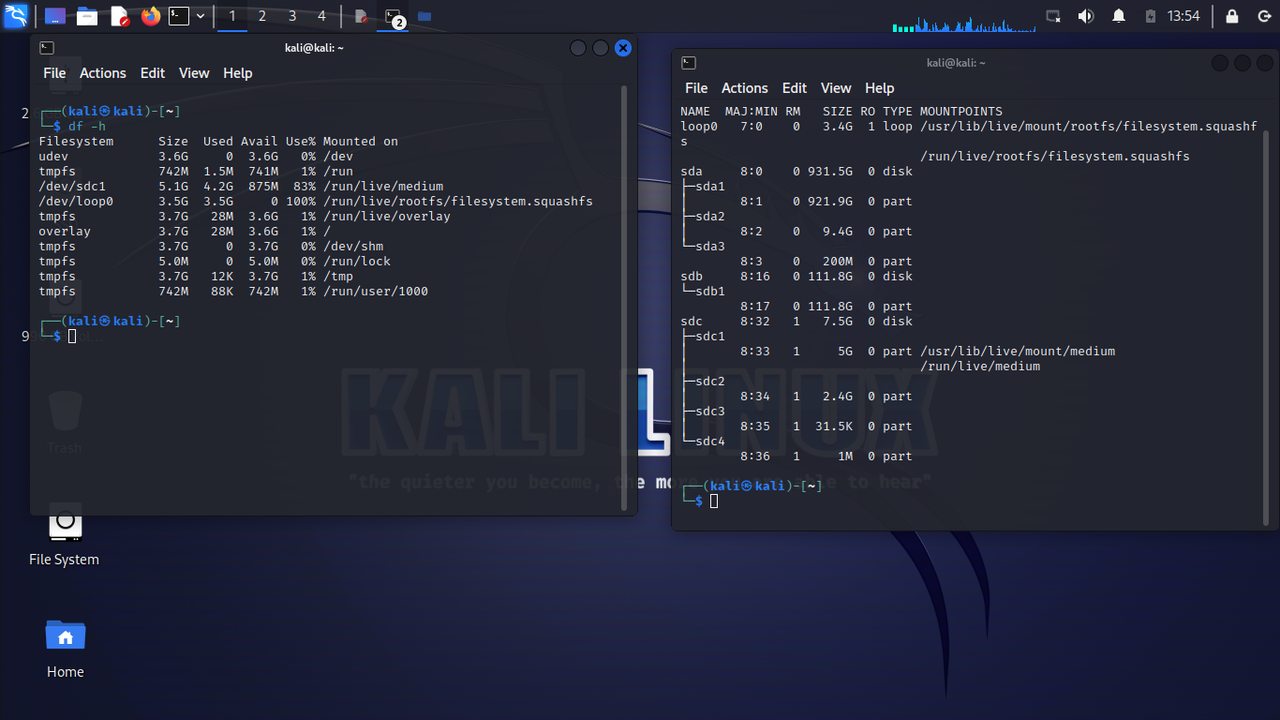
Task: Open Edit menu in df terminal
Action: pyautogui.click(x=152, y=73)
